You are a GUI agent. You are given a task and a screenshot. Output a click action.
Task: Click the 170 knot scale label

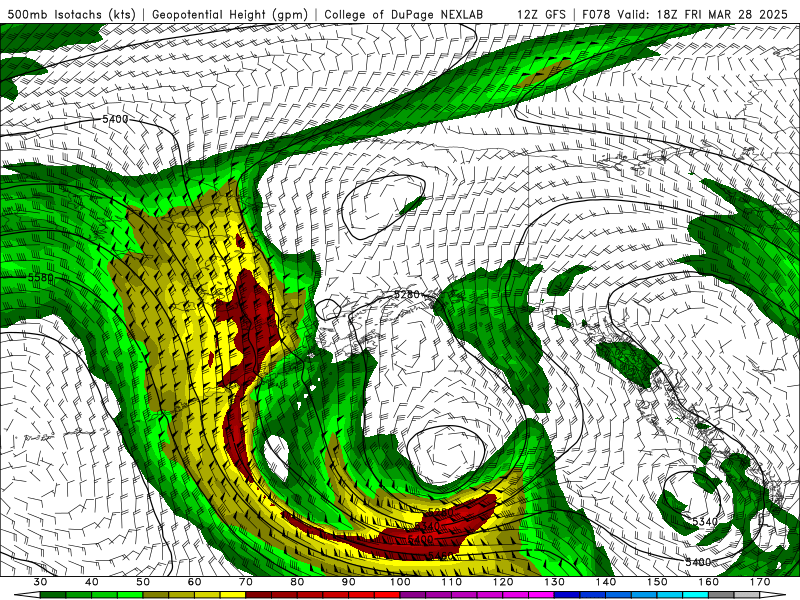(760, 582)
